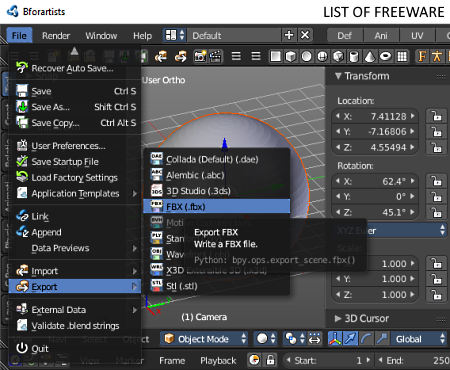The height and width of the screenshot is (370, 450).
Task: Open the Object Mode dropdown
Action: click(205, 339)
